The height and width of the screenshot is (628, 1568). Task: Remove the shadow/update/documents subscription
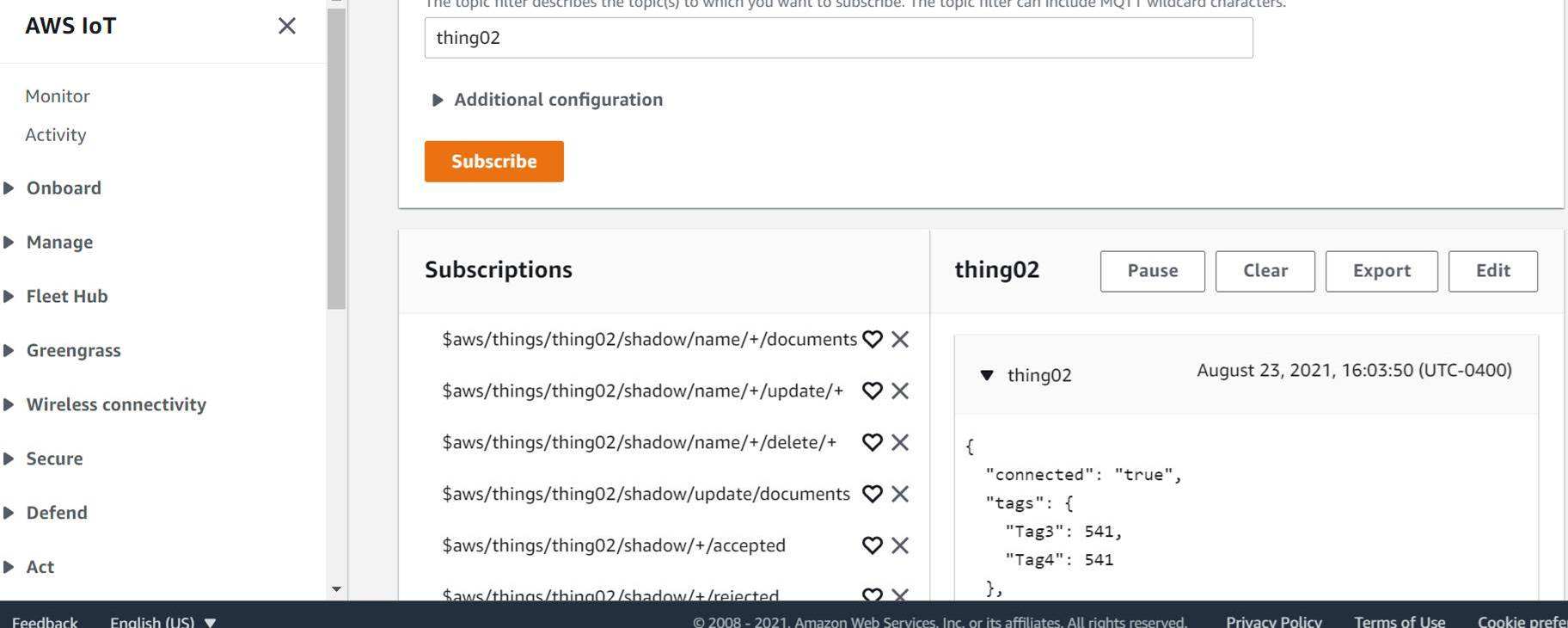pyautogui.click(x=900, y=494)
